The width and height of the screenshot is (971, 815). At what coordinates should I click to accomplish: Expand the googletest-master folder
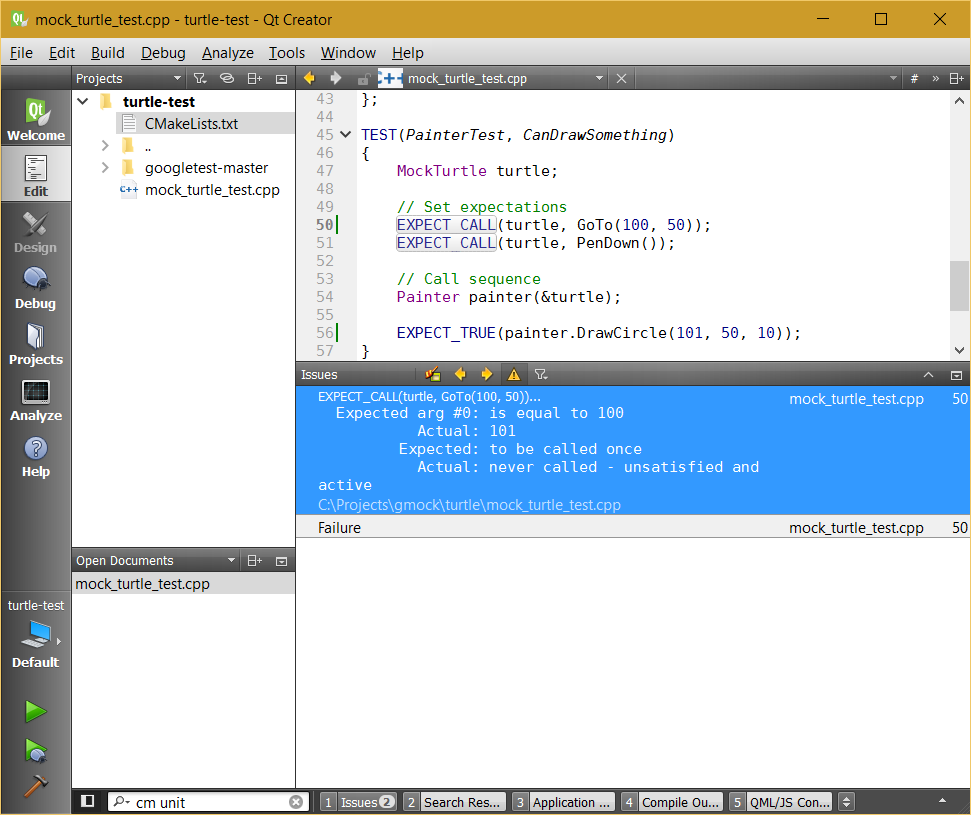pos(105,168)
